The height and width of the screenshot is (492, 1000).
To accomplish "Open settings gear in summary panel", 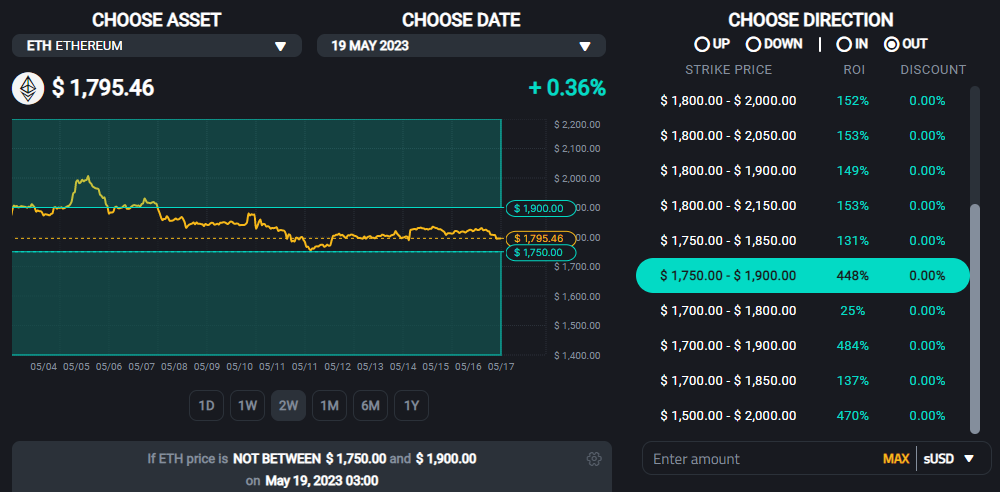I will point(594,458).
